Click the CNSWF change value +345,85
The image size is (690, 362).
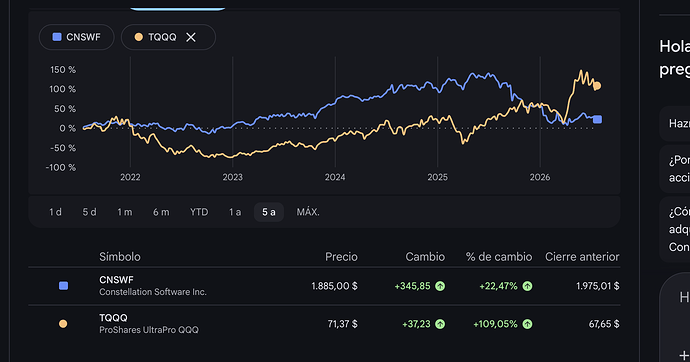click(412, 286)
